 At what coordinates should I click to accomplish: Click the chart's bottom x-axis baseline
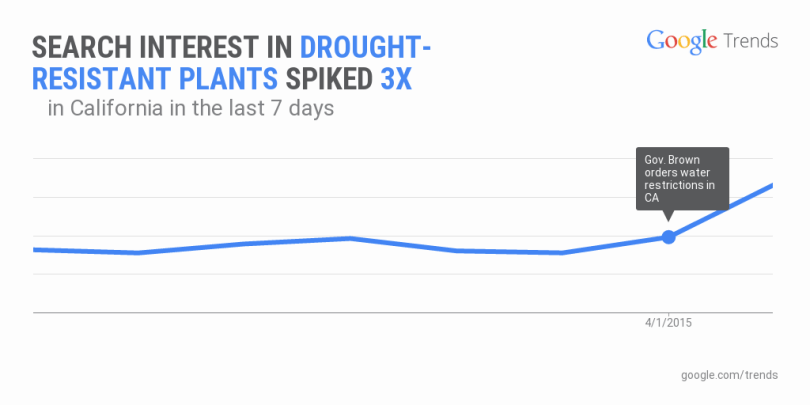pyautogui.click(x=400, y=312)
